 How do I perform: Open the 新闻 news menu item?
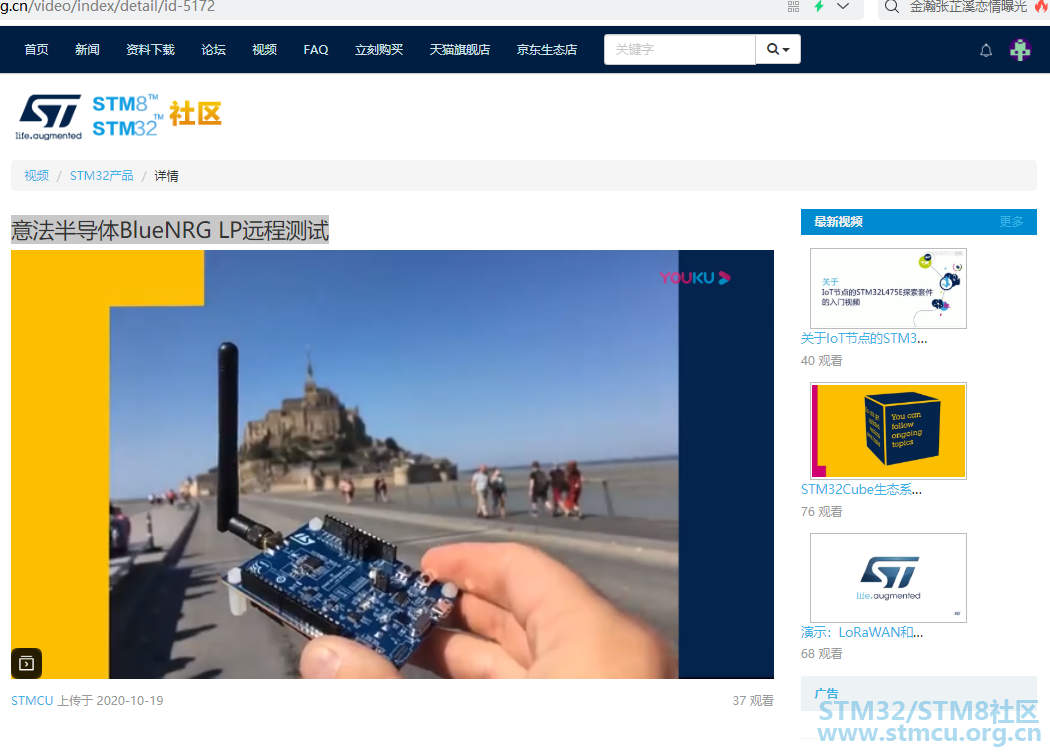point(87,50)
